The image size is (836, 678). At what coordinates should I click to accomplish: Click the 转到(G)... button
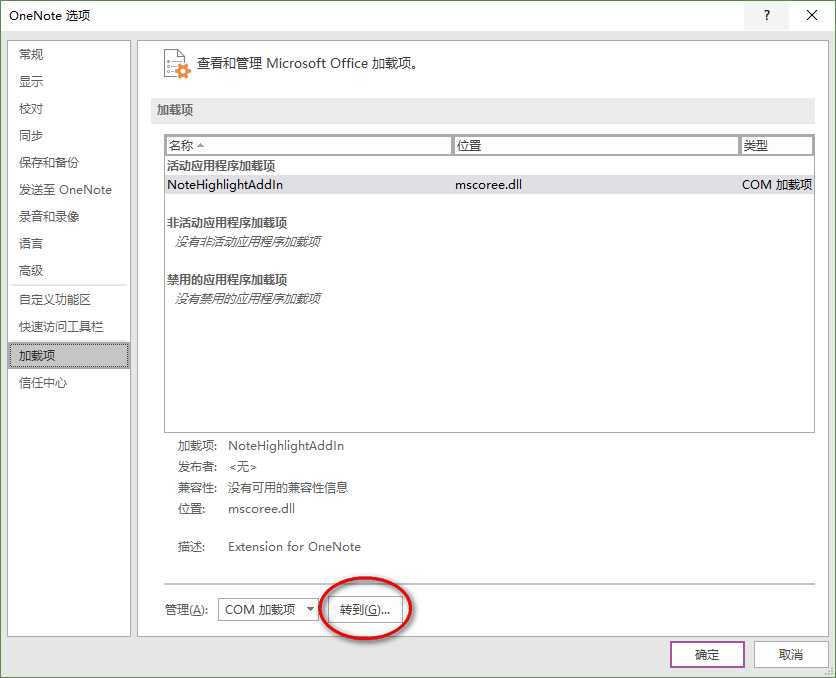365,609
